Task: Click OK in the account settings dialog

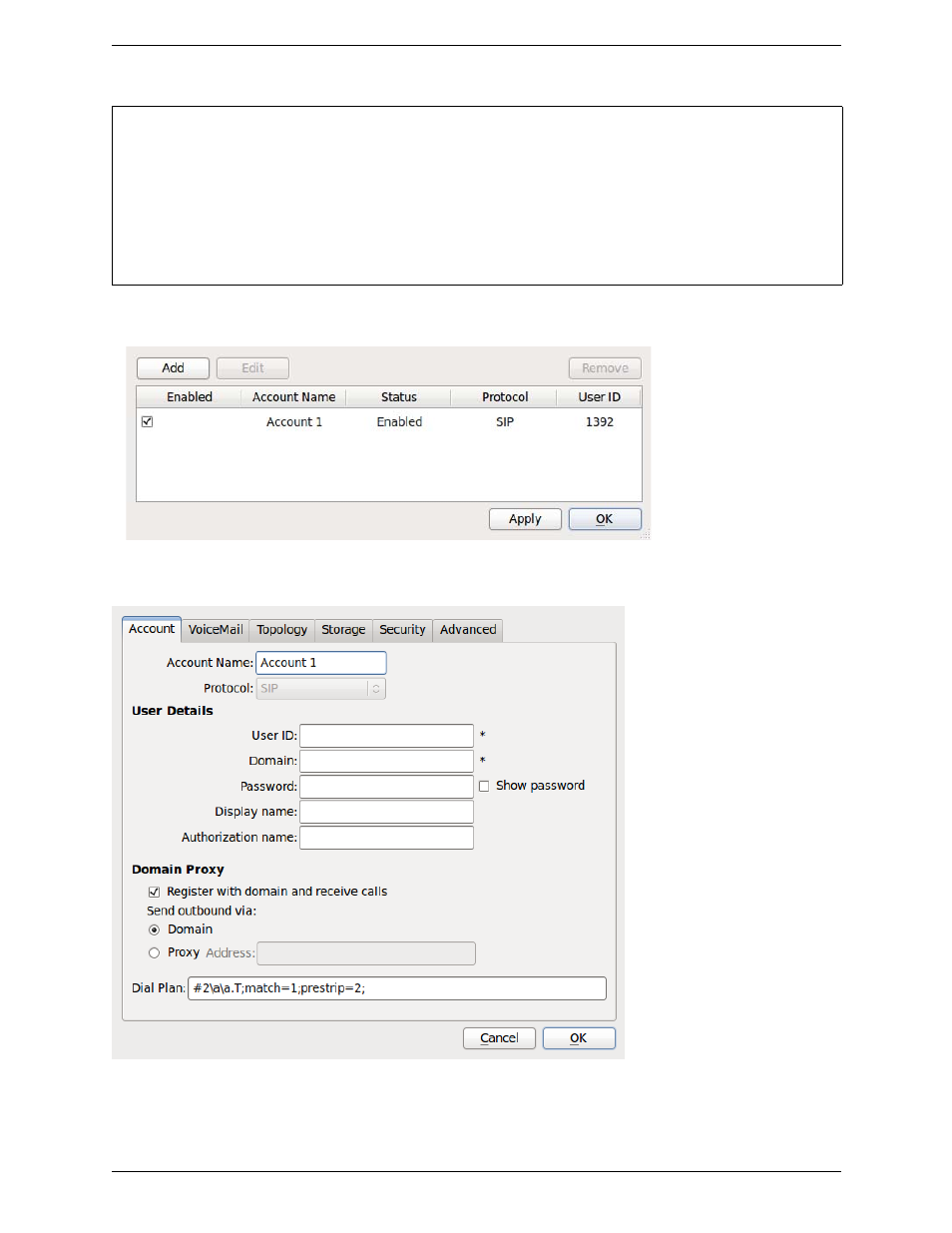Action: click(579, 1038)
